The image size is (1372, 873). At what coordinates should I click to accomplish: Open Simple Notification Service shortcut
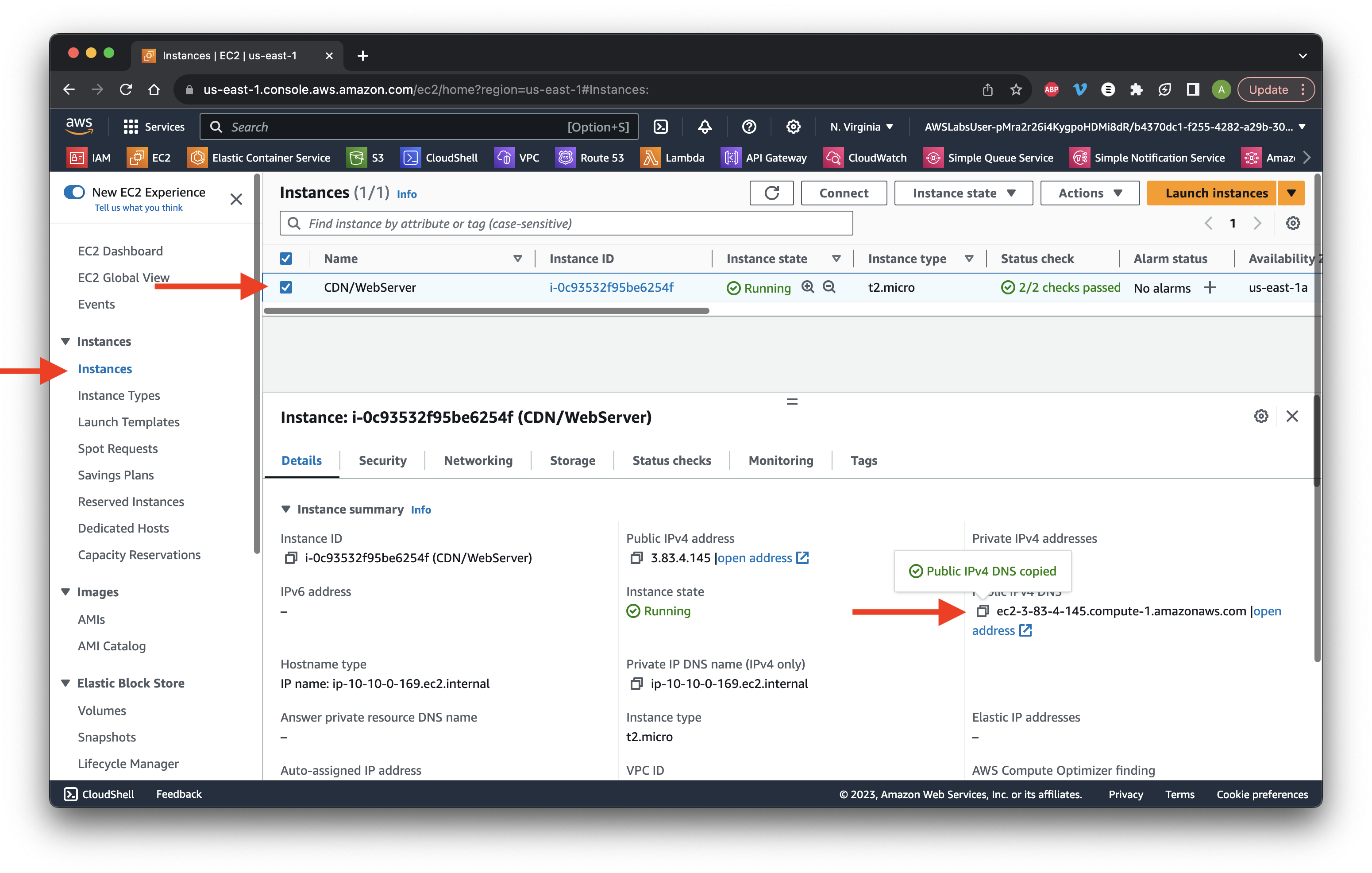(x=1148, y=158)
